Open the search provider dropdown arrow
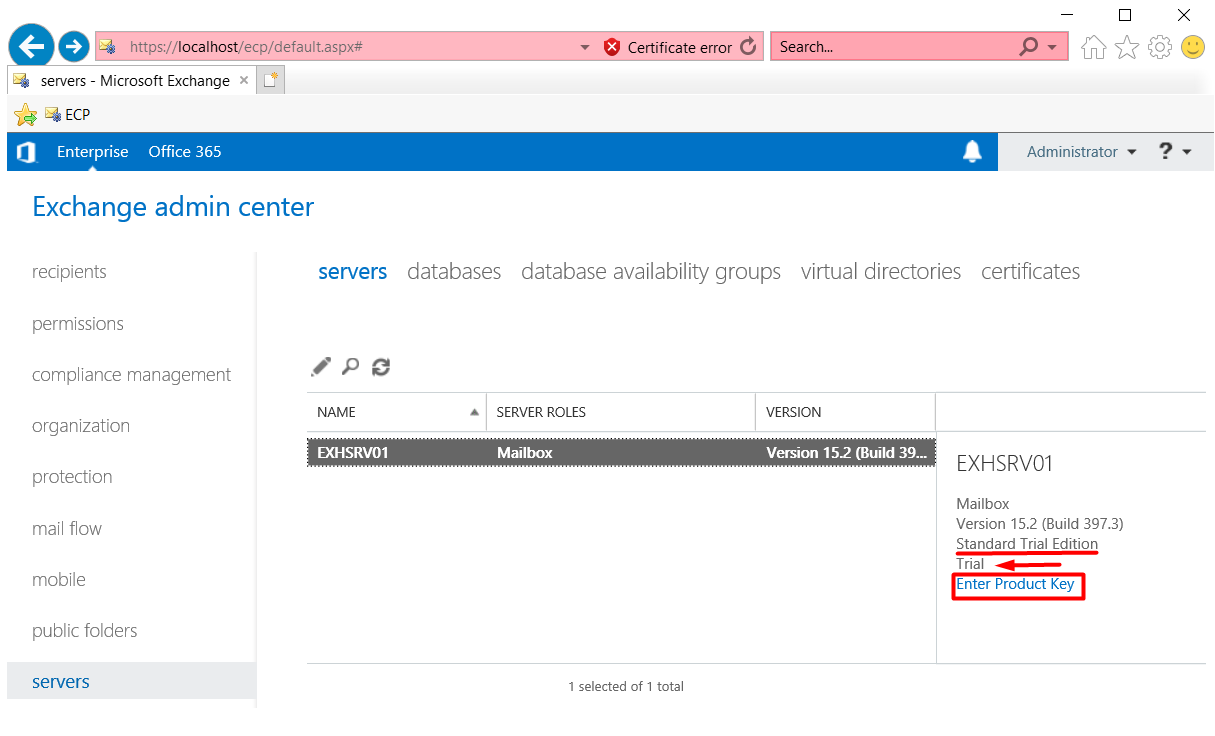 pos(1051,47)
